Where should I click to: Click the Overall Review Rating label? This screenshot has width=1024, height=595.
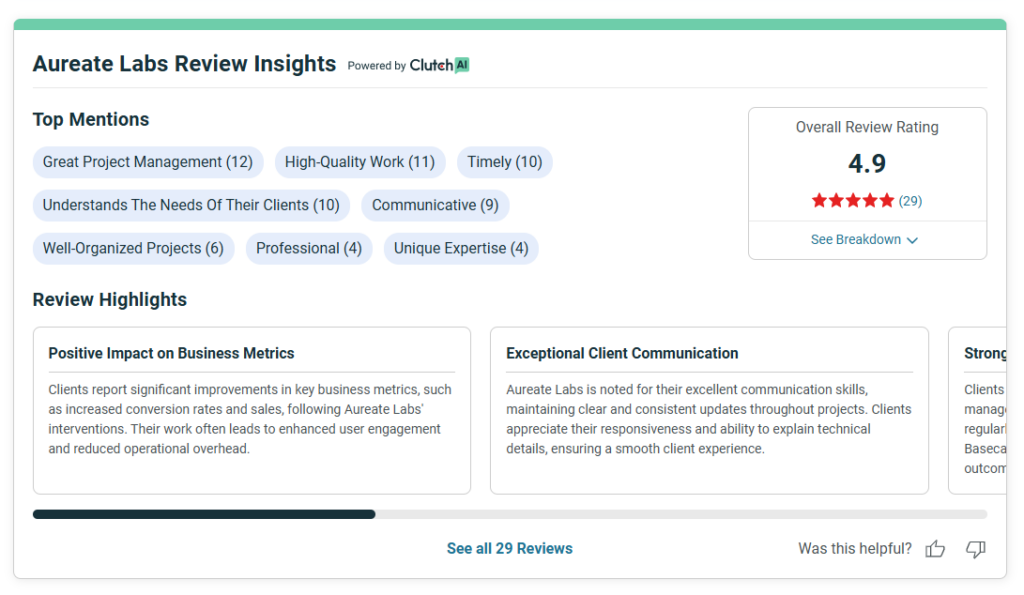click(867, 127)
